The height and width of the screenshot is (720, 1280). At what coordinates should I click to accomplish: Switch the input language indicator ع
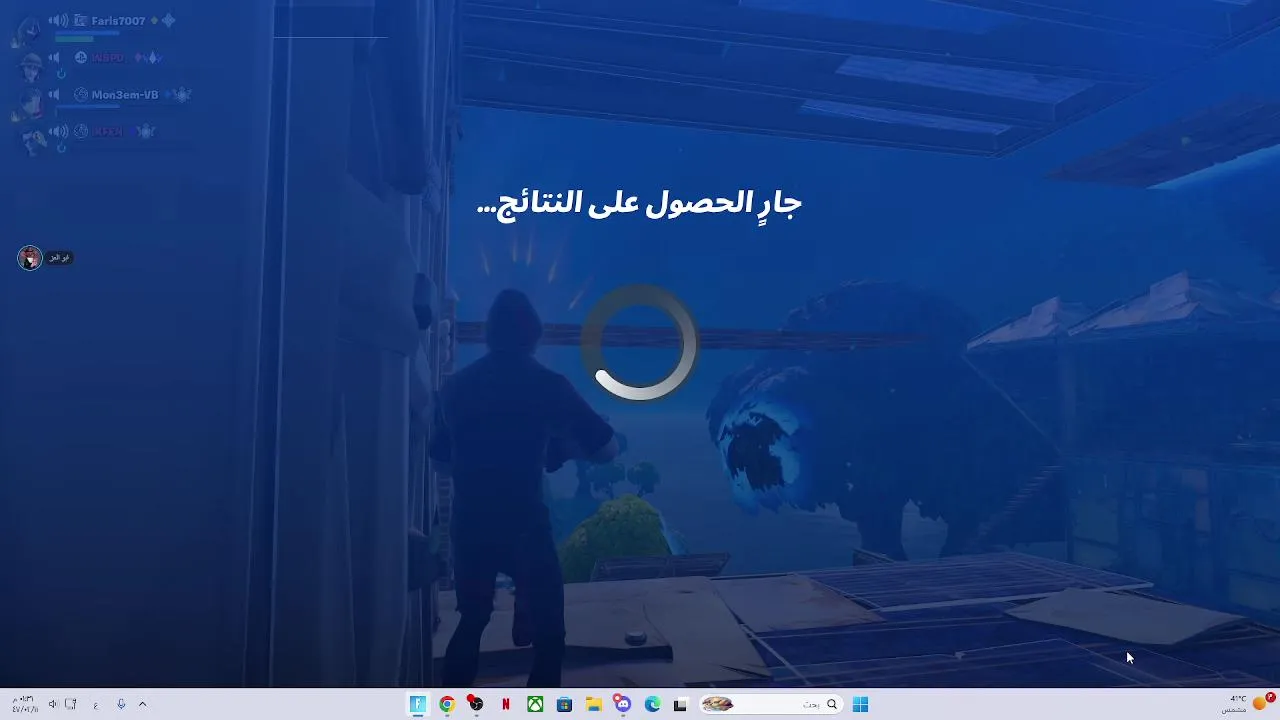95,704
